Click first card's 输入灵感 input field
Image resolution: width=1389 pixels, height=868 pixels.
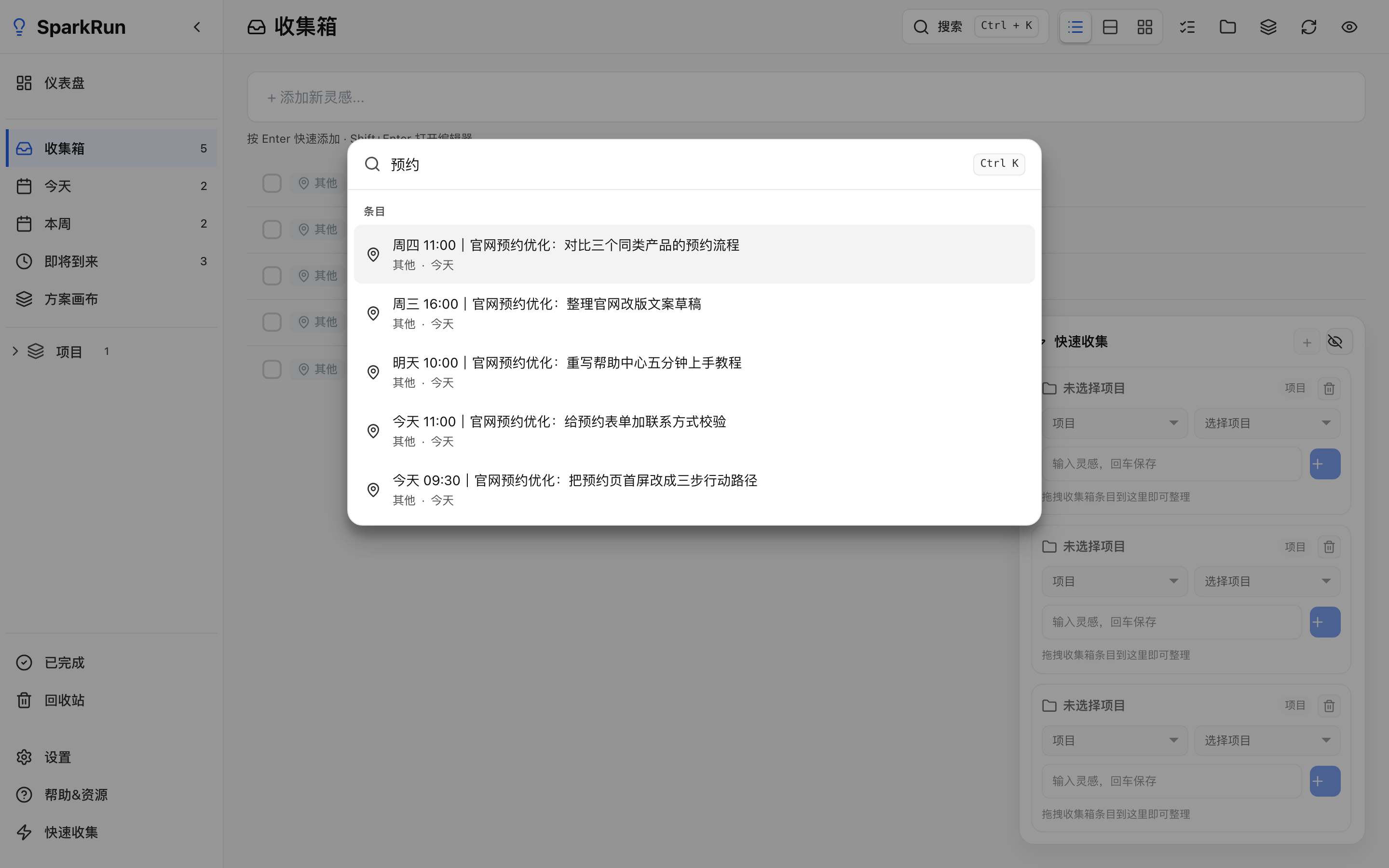pos(1171,464)
